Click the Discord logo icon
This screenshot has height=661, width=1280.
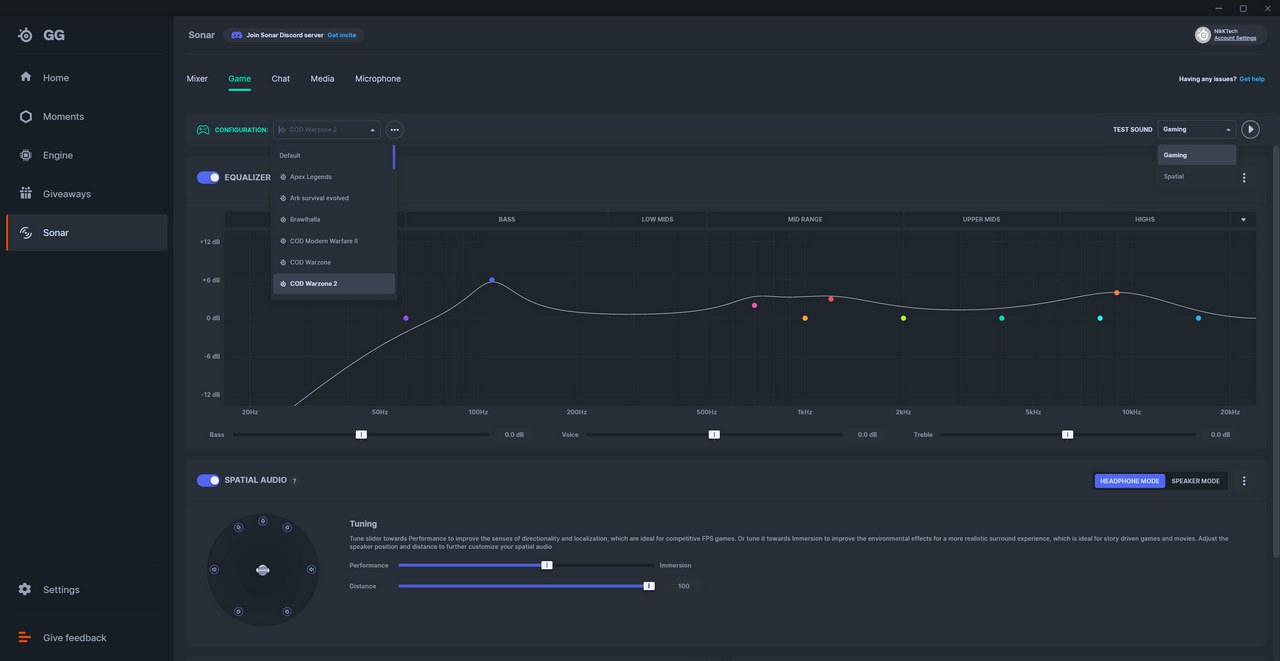pyautogui.click(x=237, y=35)
